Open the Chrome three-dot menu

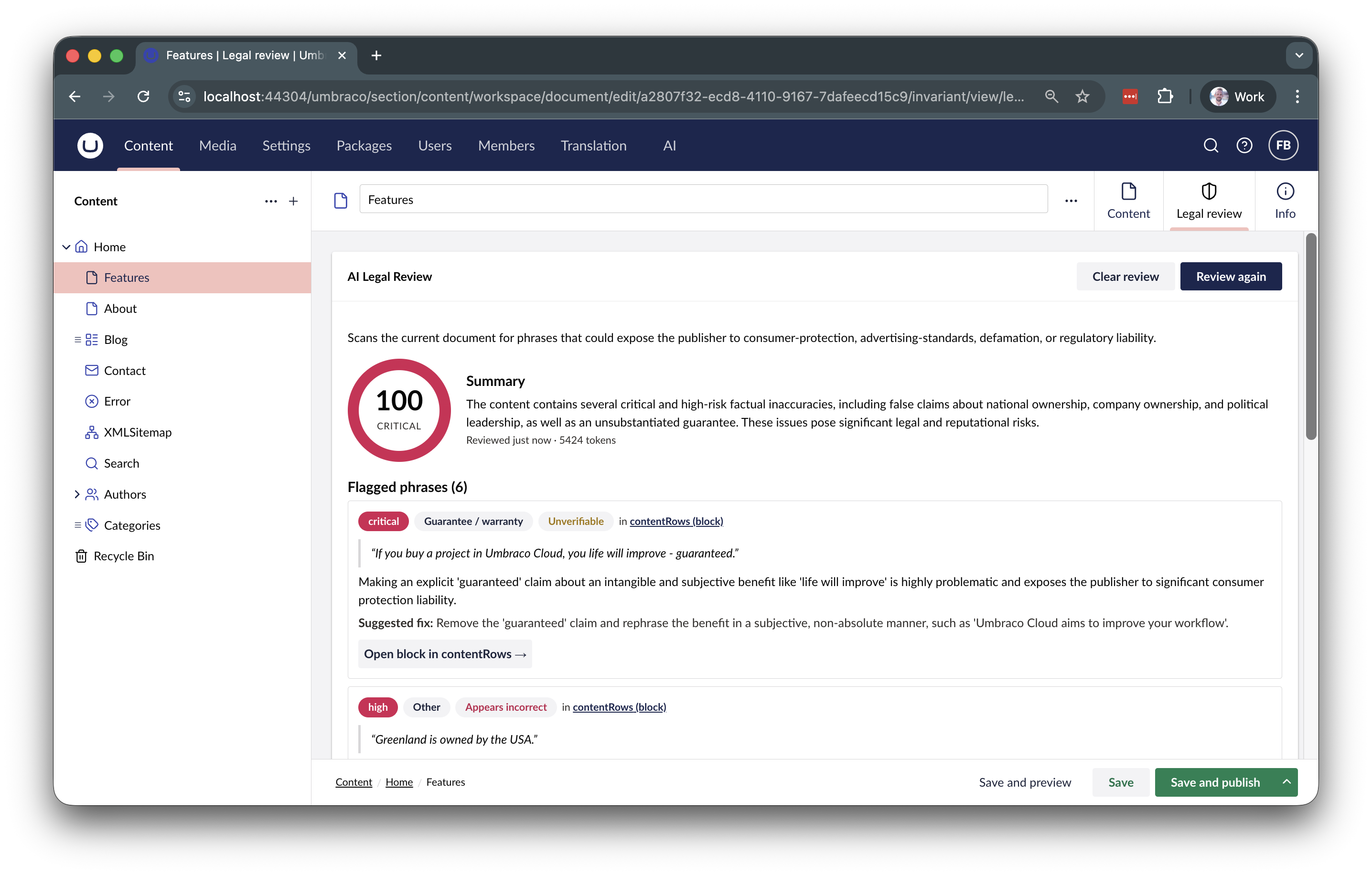point(1297,96)
